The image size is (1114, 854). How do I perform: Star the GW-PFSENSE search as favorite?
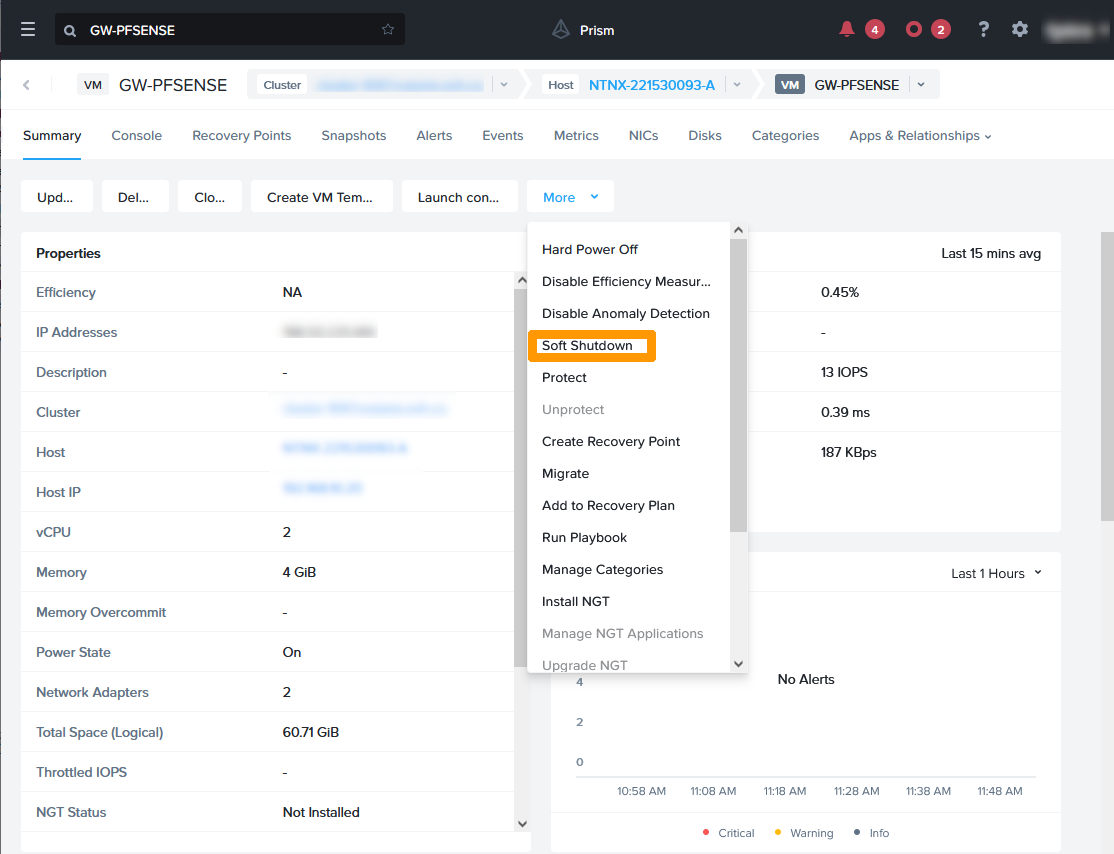click(x=388, y=30)
